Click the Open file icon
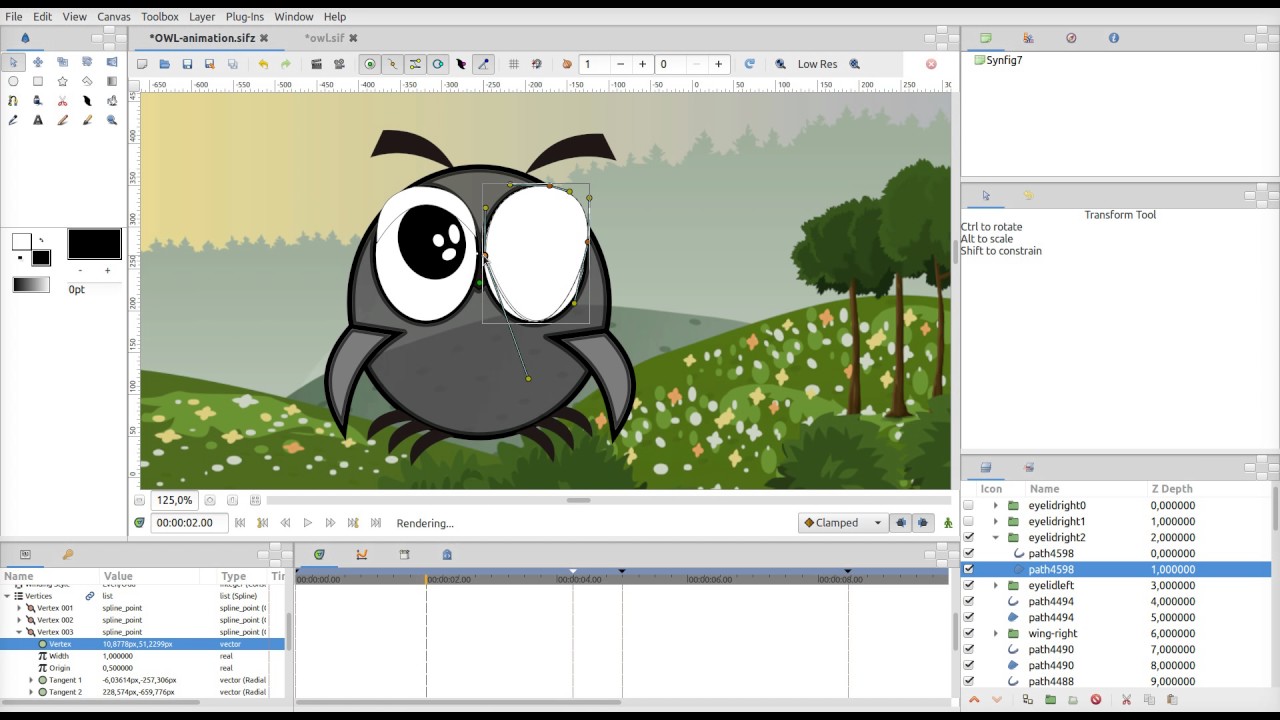 [x=164, y=64]
